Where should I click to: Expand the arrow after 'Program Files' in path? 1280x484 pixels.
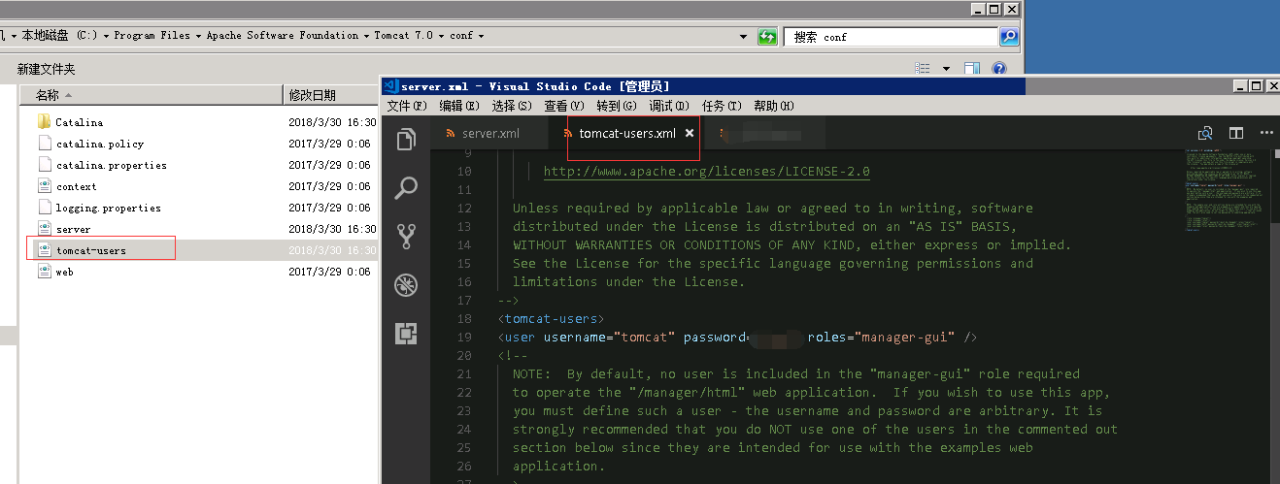(x=198, y=36)
